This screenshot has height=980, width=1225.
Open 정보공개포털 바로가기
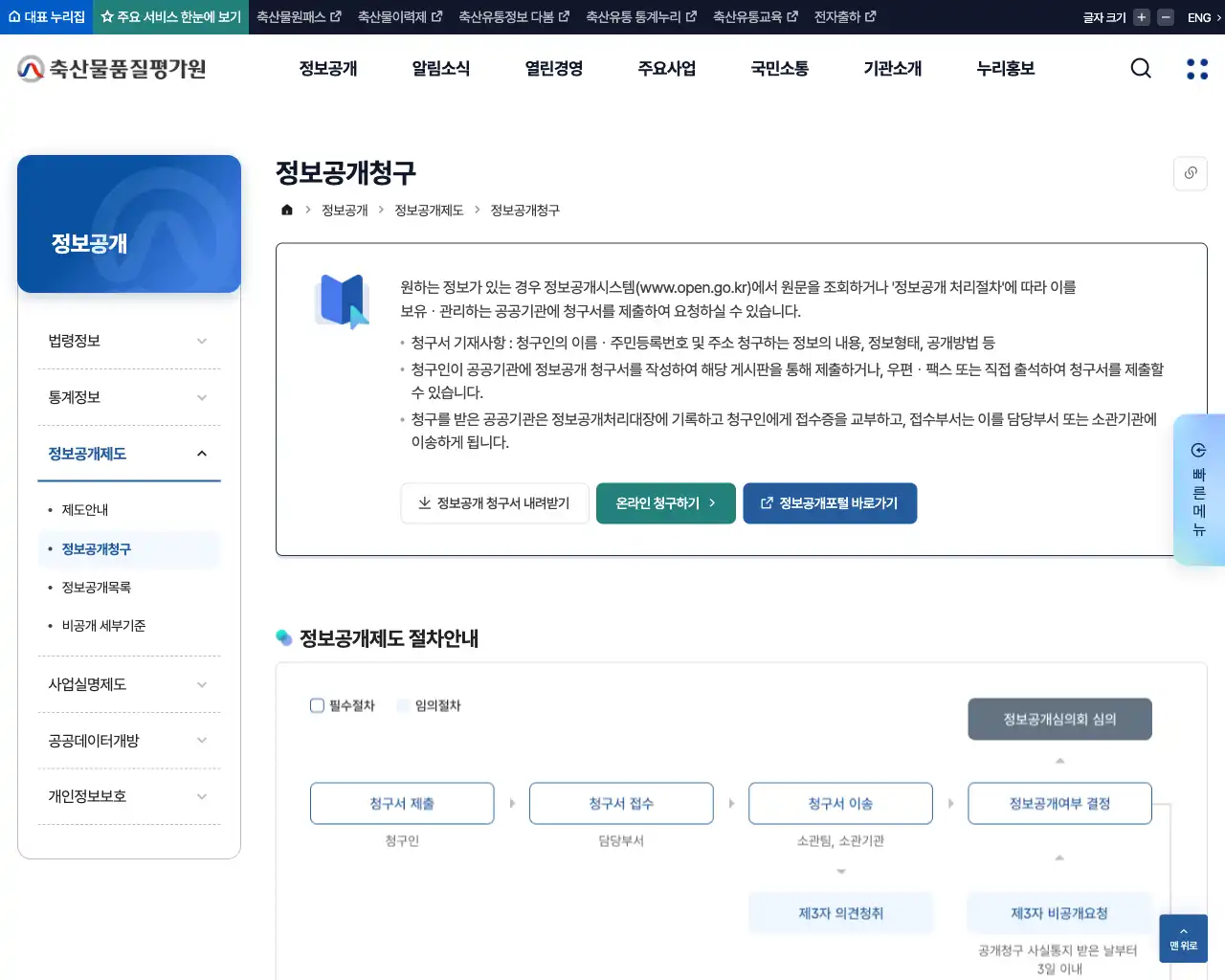[x=830, y=502]
